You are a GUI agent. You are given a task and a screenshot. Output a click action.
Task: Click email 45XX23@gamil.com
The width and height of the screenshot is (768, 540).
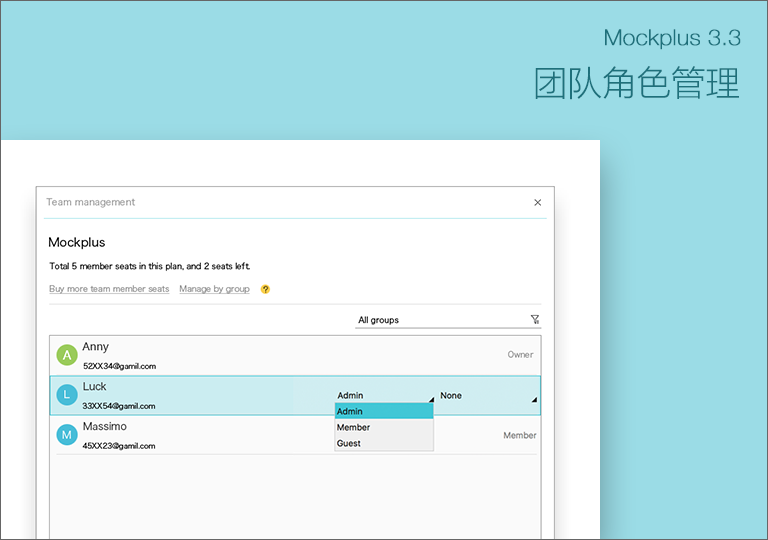point(119,446)
